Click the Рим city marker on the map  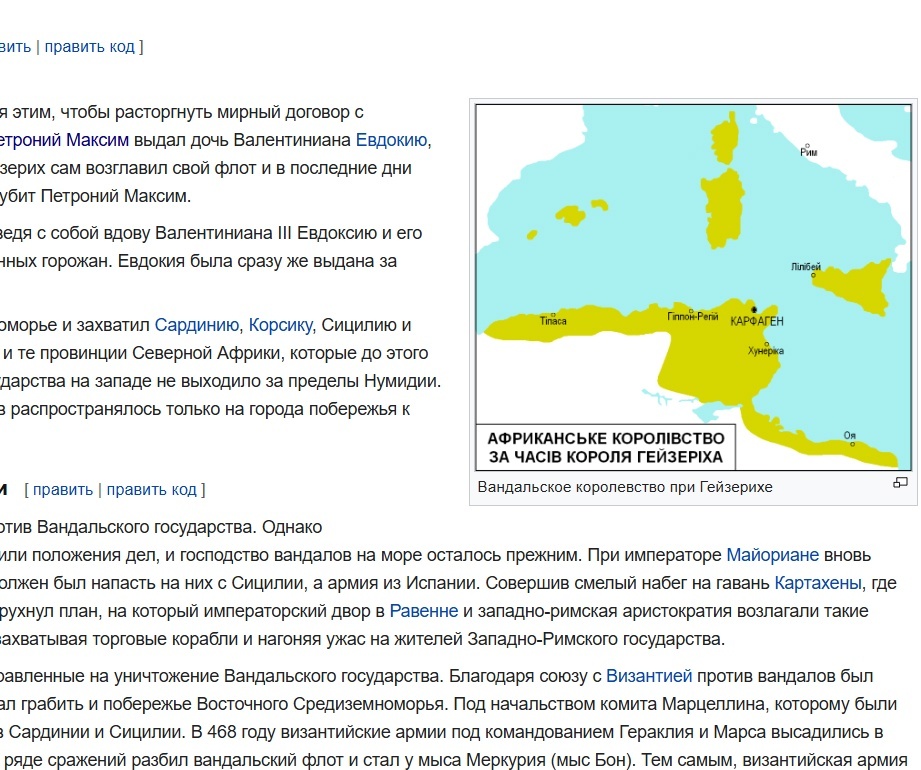(x=807, y=145)
